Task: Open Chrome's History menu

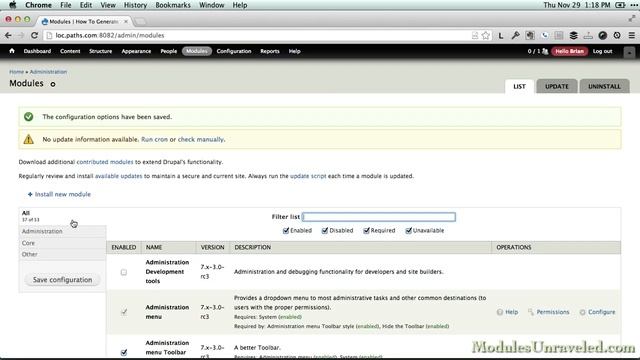Action: pos(135,5)
